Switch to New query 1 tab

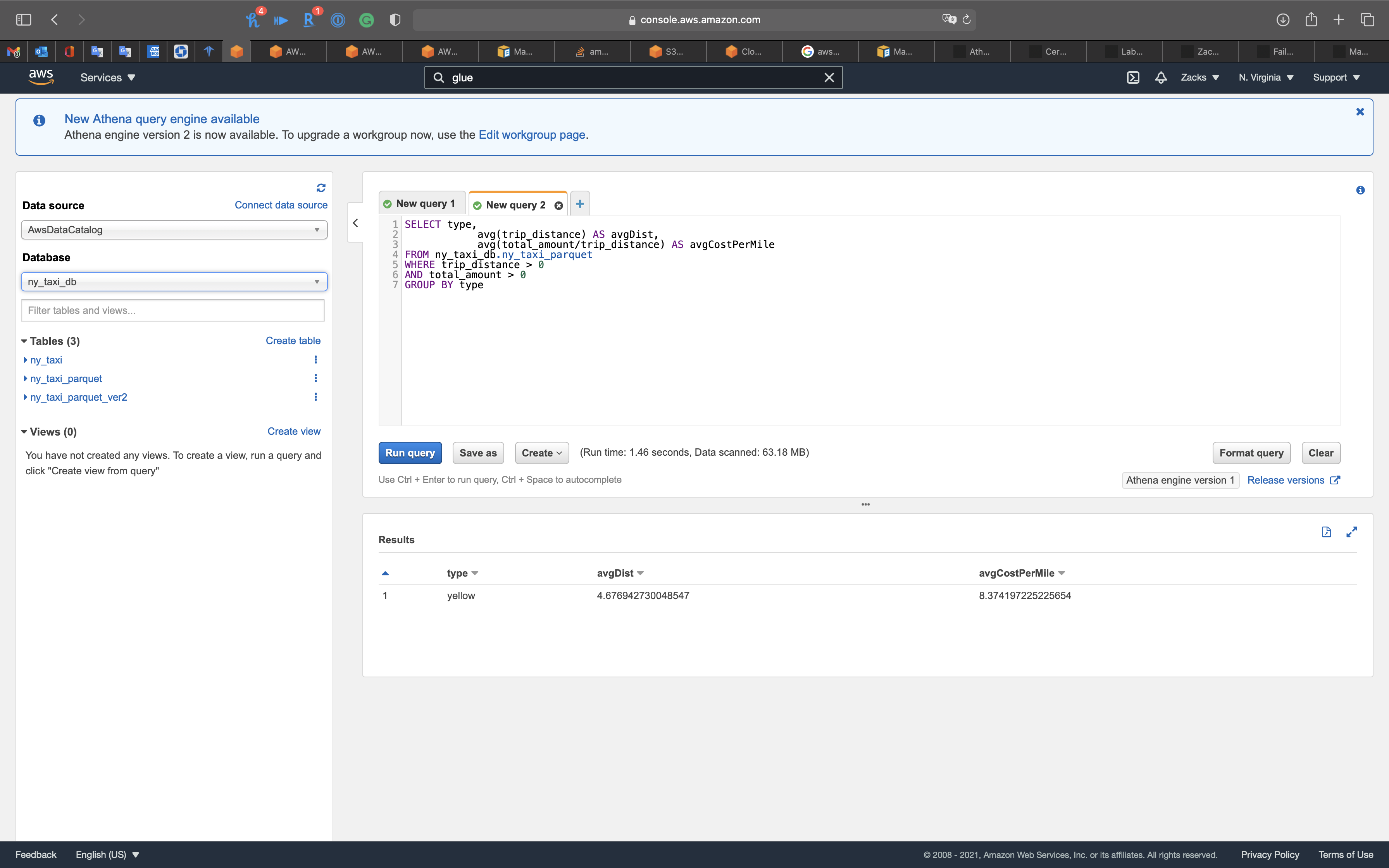point(421,204)
